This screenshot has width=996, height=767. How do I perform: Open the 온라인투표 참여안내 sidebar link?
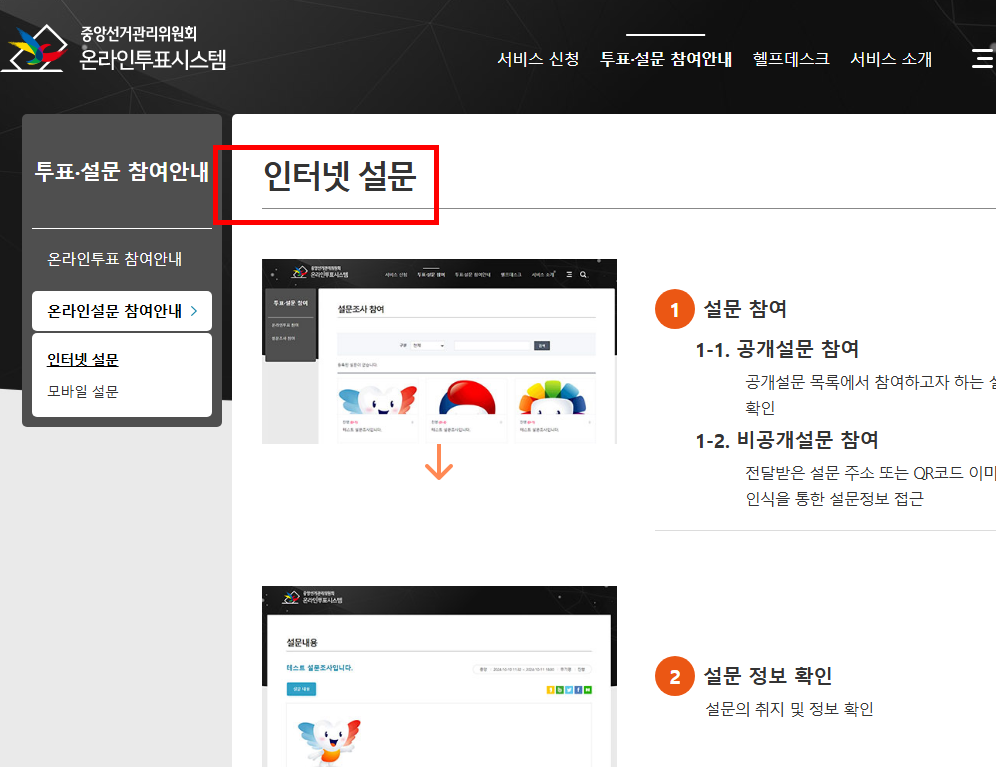click(x=108, y=258)
